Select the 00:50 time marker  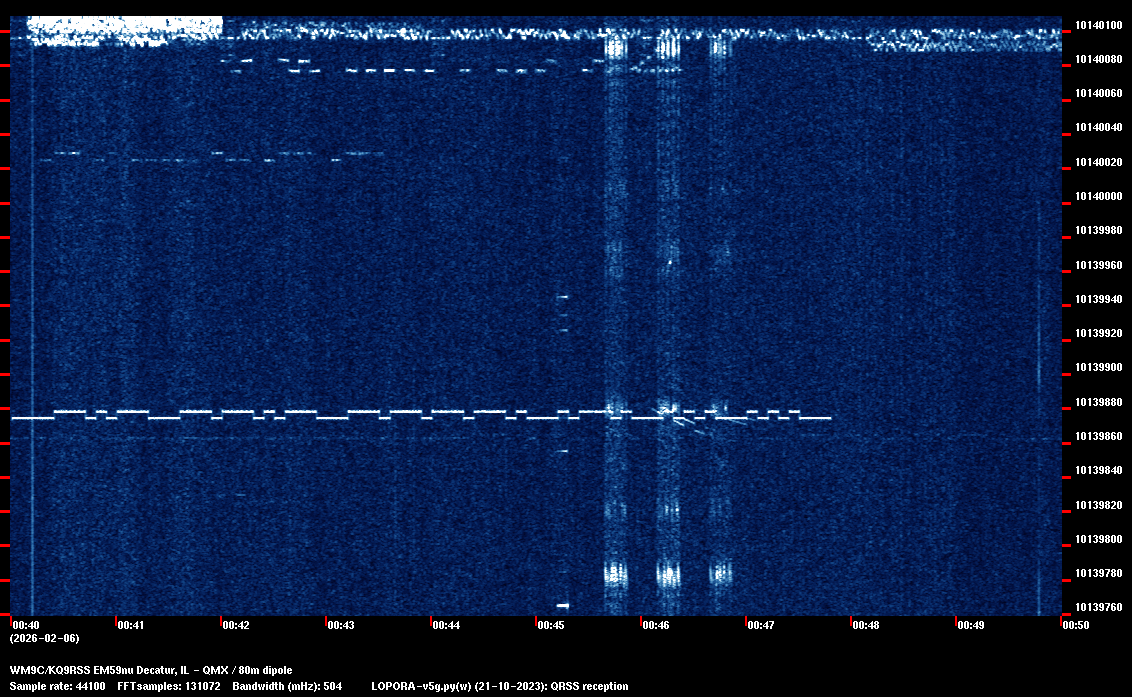[x=1076, y=625]
